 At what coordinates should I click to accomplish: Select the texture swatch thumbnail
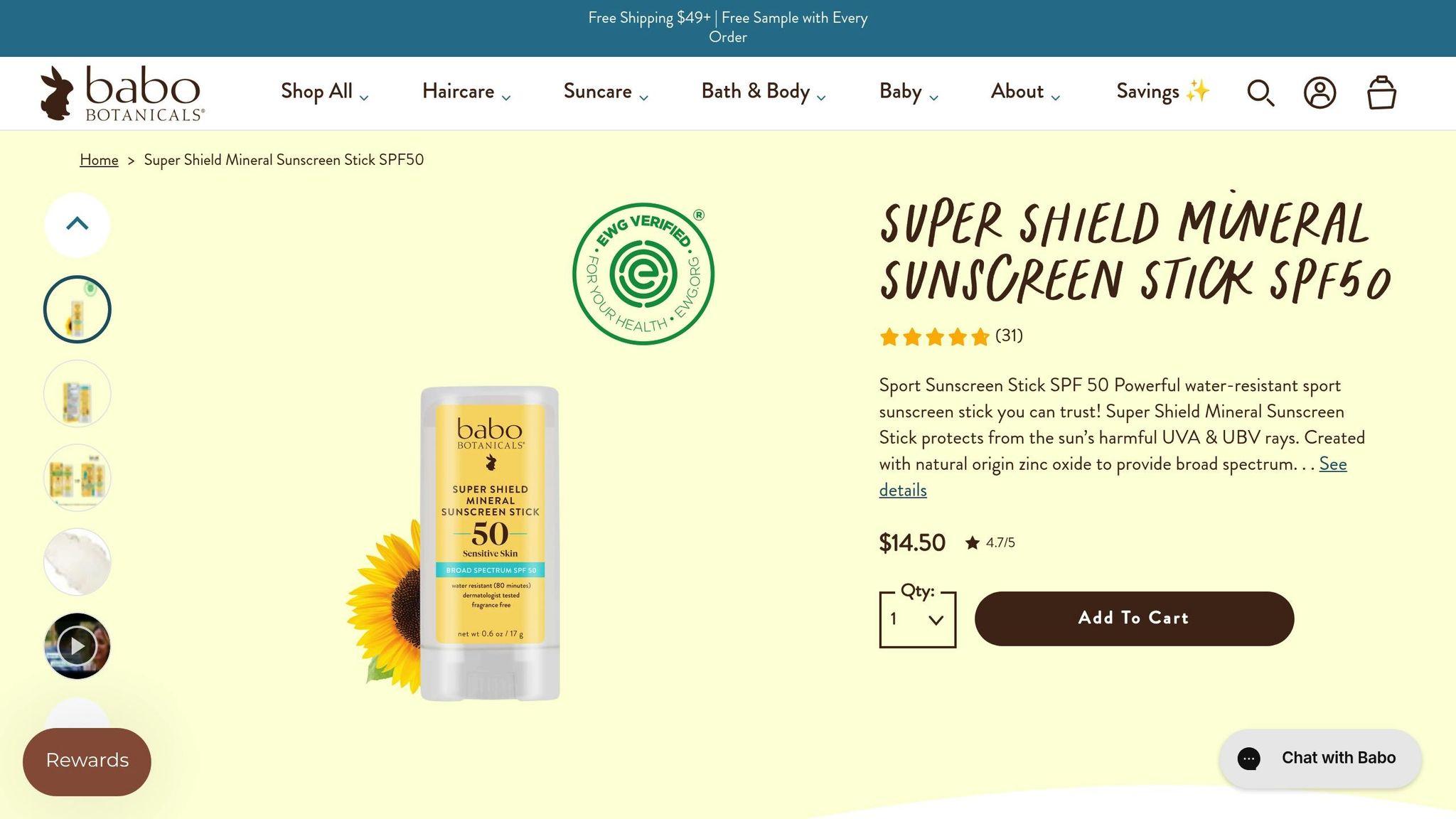tap(77, 562)
